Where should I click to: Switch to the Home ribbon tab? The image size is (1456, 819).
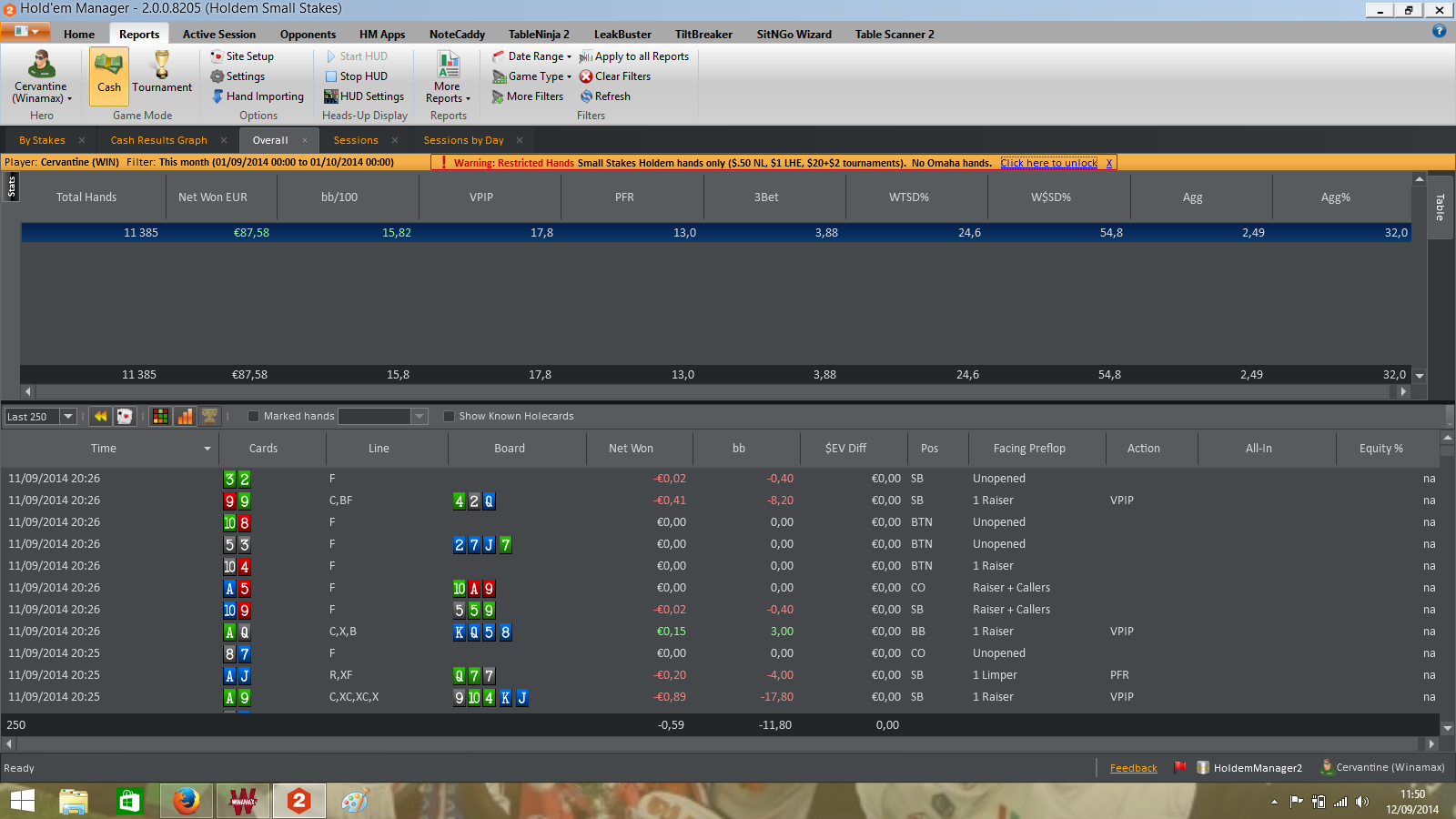click(x=79, y=35)
